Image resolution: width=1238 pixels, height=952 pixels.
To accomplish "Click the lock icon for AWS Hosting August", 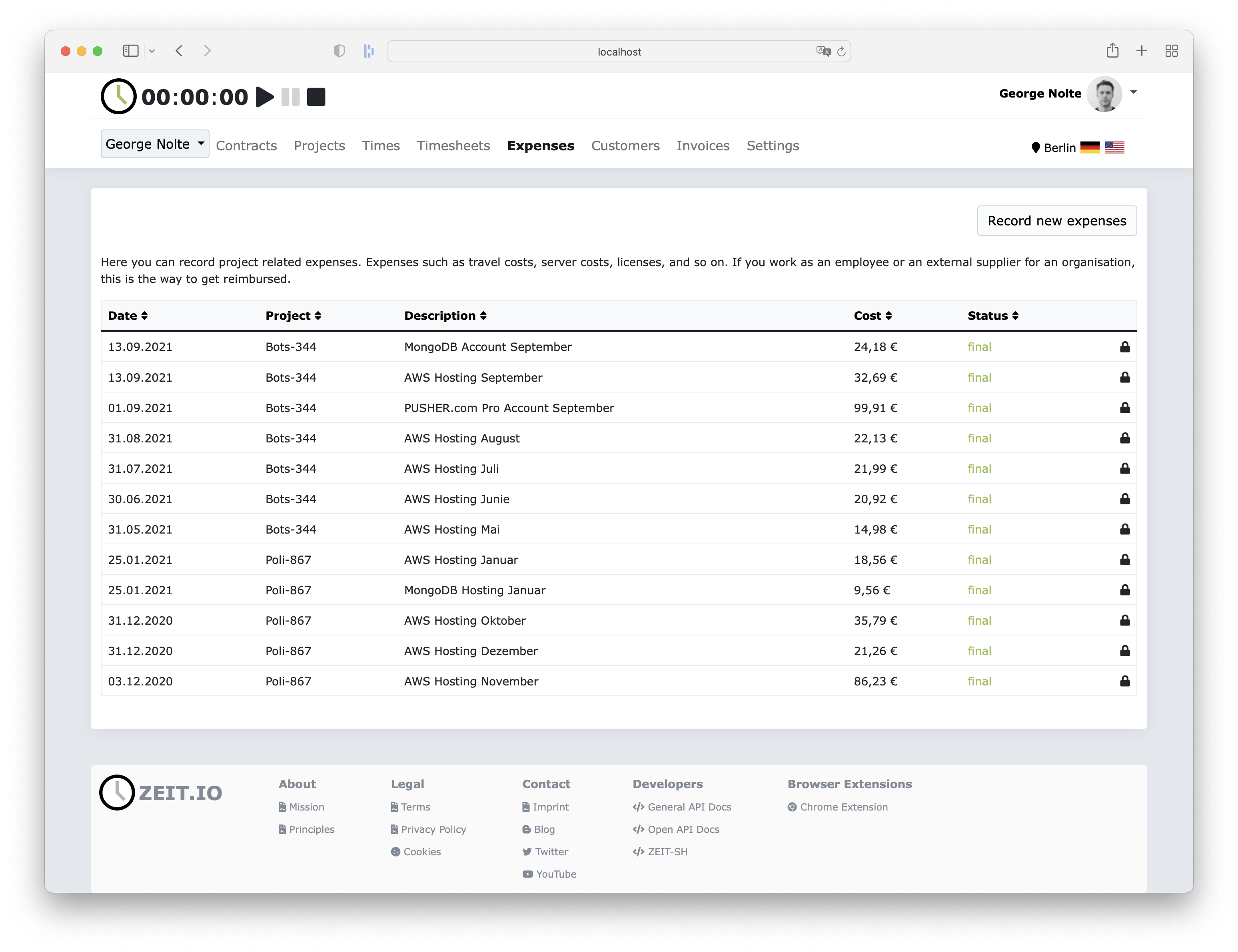I will pyautogui.click(x=1124, y=438).
